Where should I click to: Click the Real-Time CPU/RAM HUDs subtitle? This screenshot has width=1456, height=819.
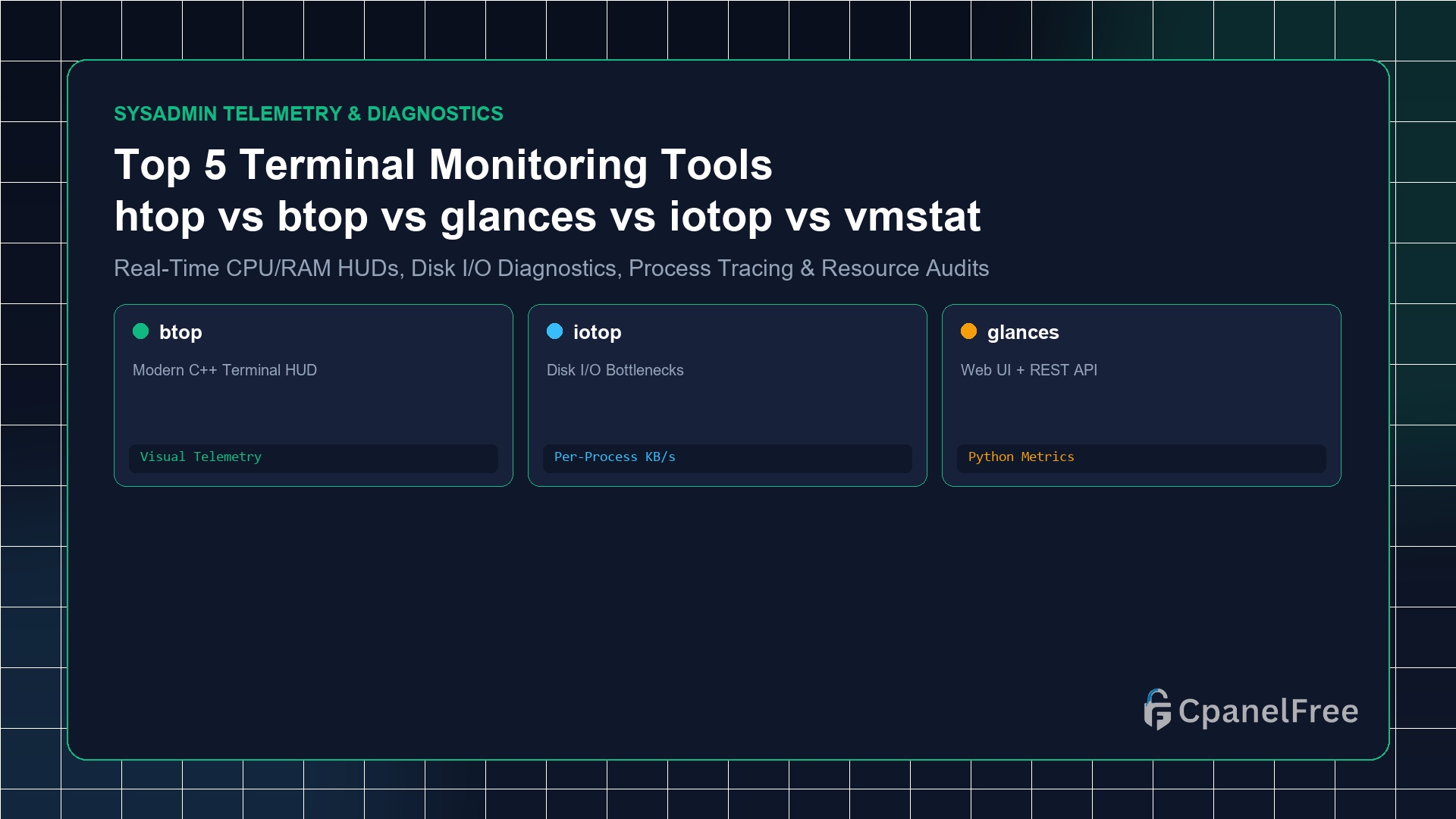tap(551, 268)
